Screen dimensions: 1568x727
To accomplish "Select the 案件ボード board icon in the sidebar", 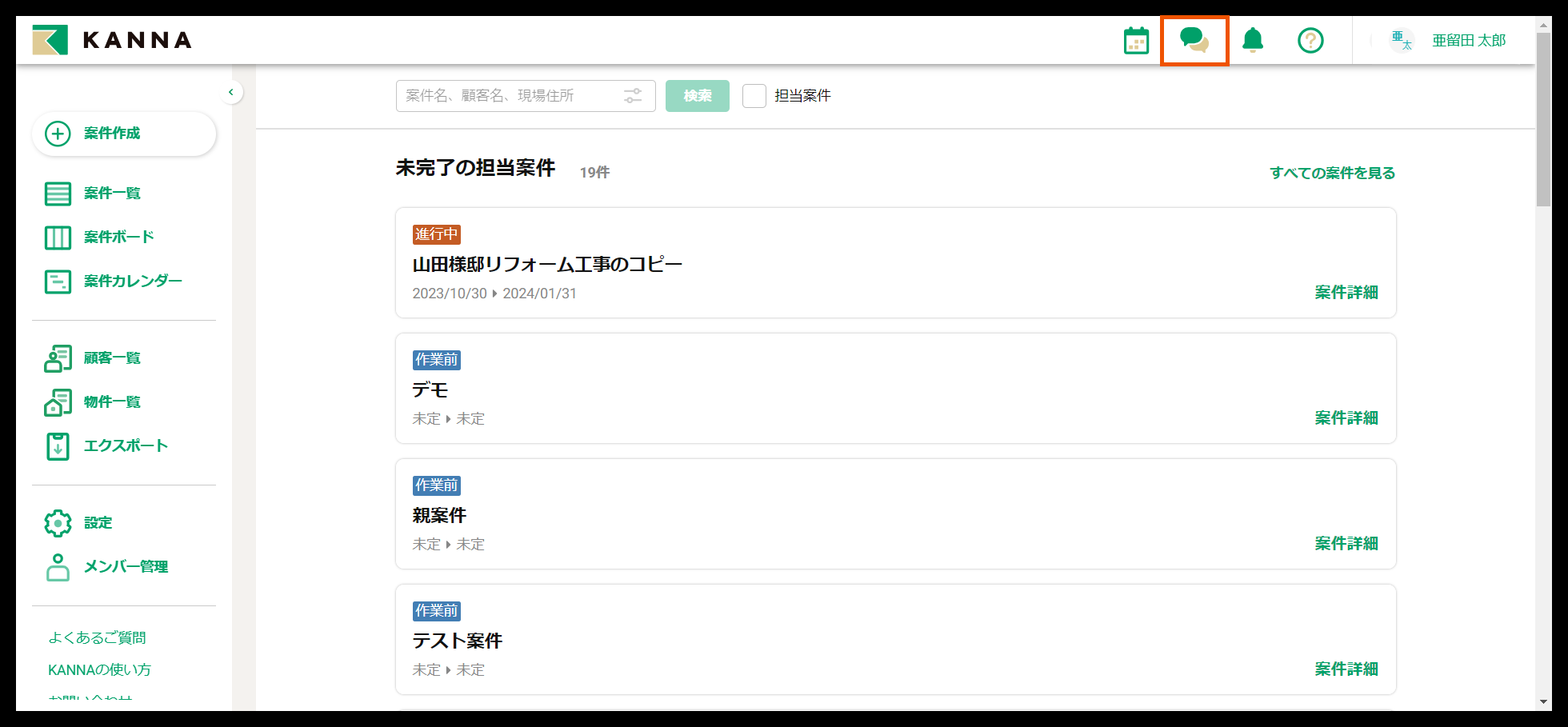I will tap(57, 237).
